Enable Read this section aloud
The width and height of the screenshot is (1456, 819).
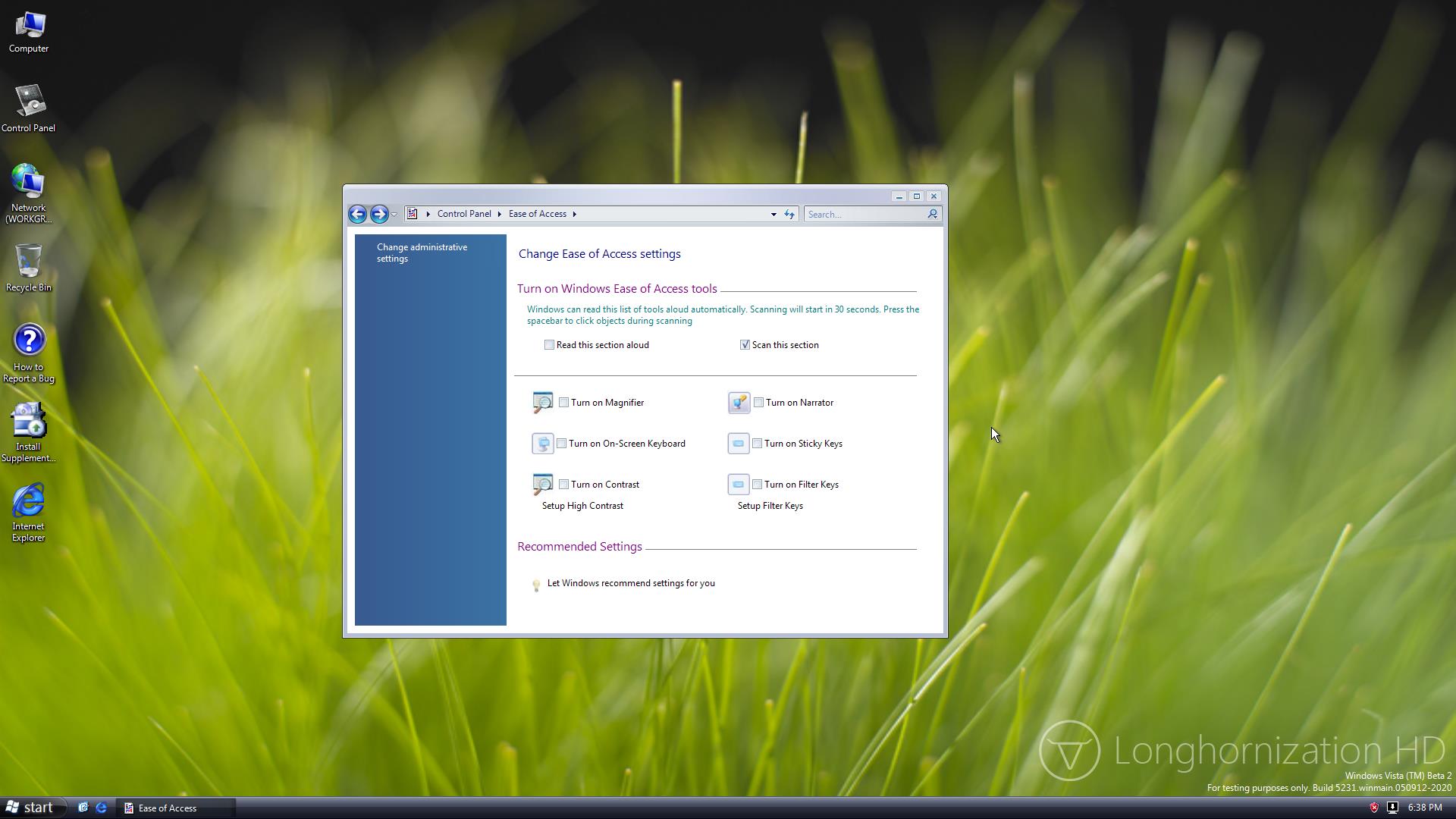(x=549, y=345)
